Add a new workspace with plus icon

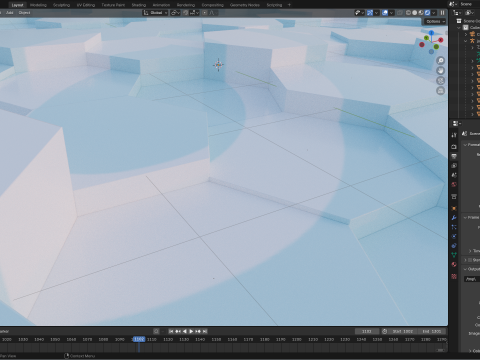(x=289, y=5)
